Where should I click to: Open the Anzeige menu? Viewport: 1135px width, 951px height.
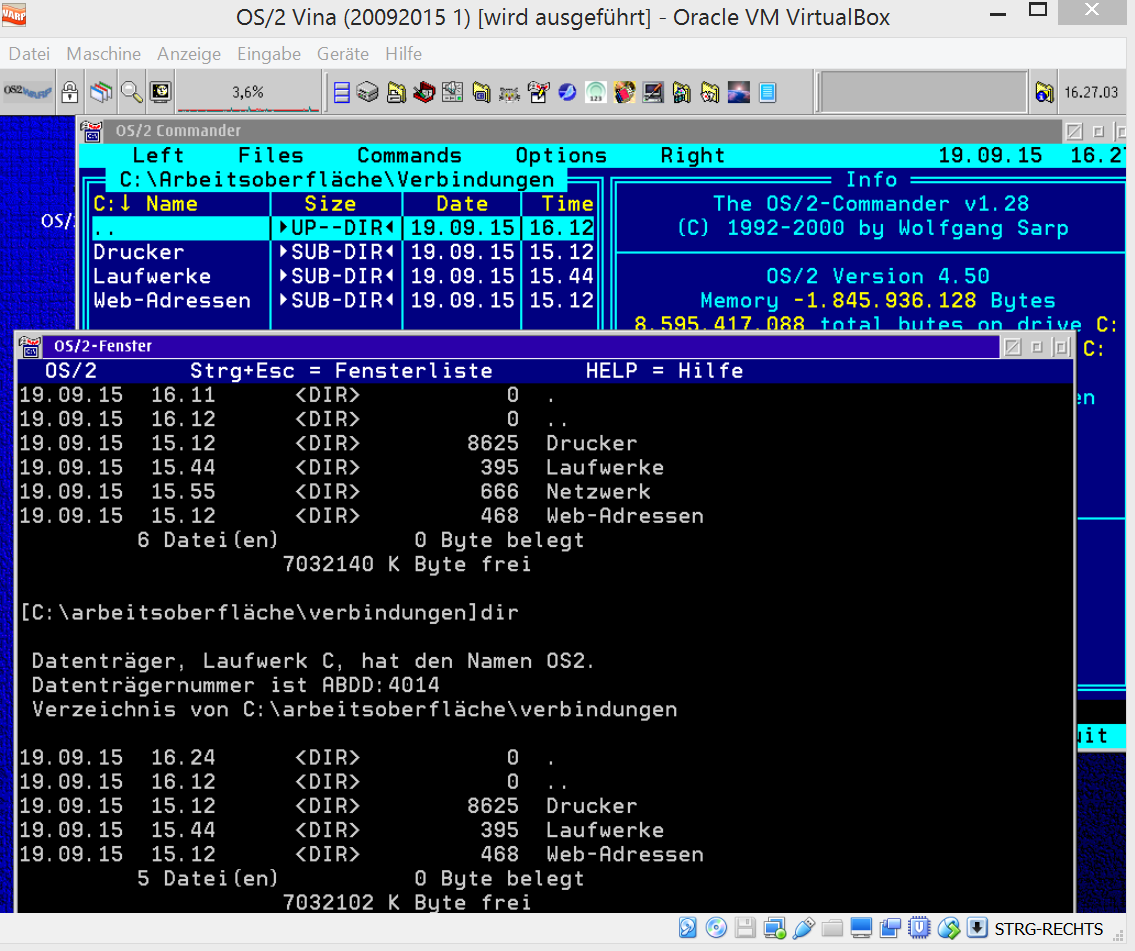[189, 54]
